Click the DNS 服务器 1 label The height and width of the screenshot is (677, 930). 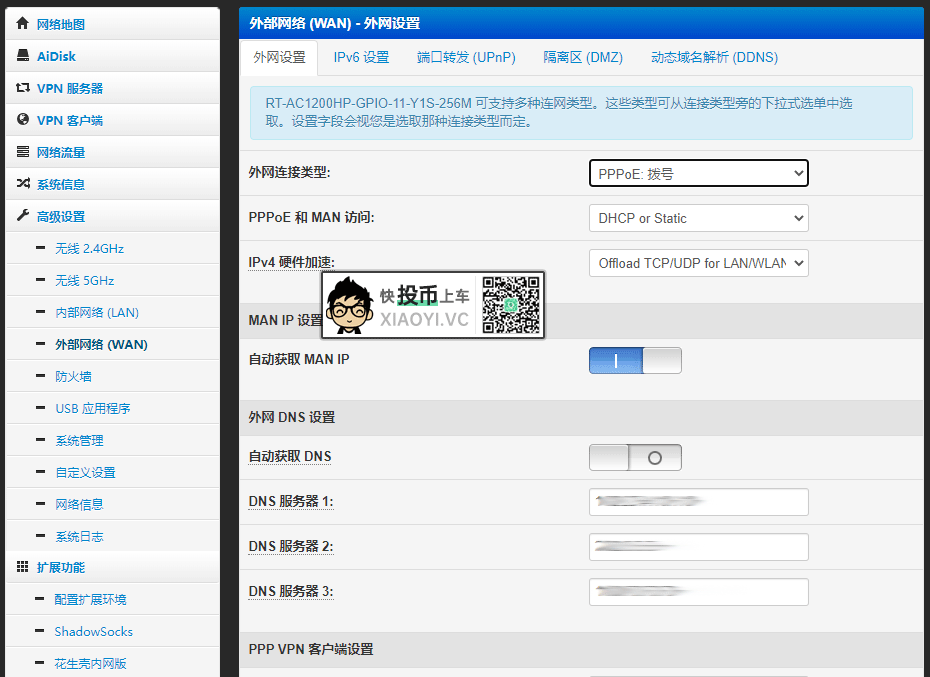(x=291, y=501)
